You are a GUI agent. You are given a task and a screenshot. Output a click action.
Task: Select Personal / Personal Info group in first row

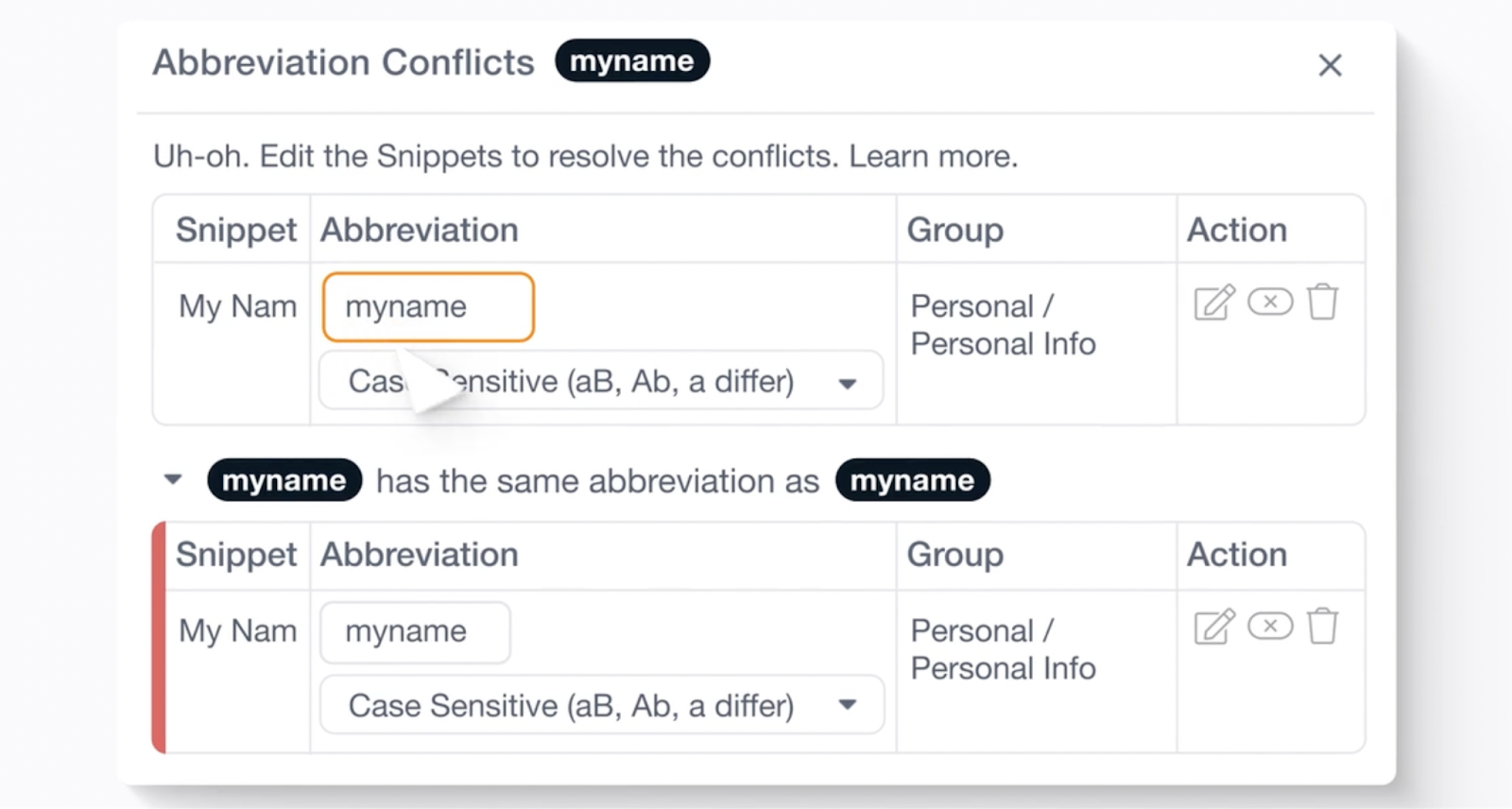point(1003,325)
